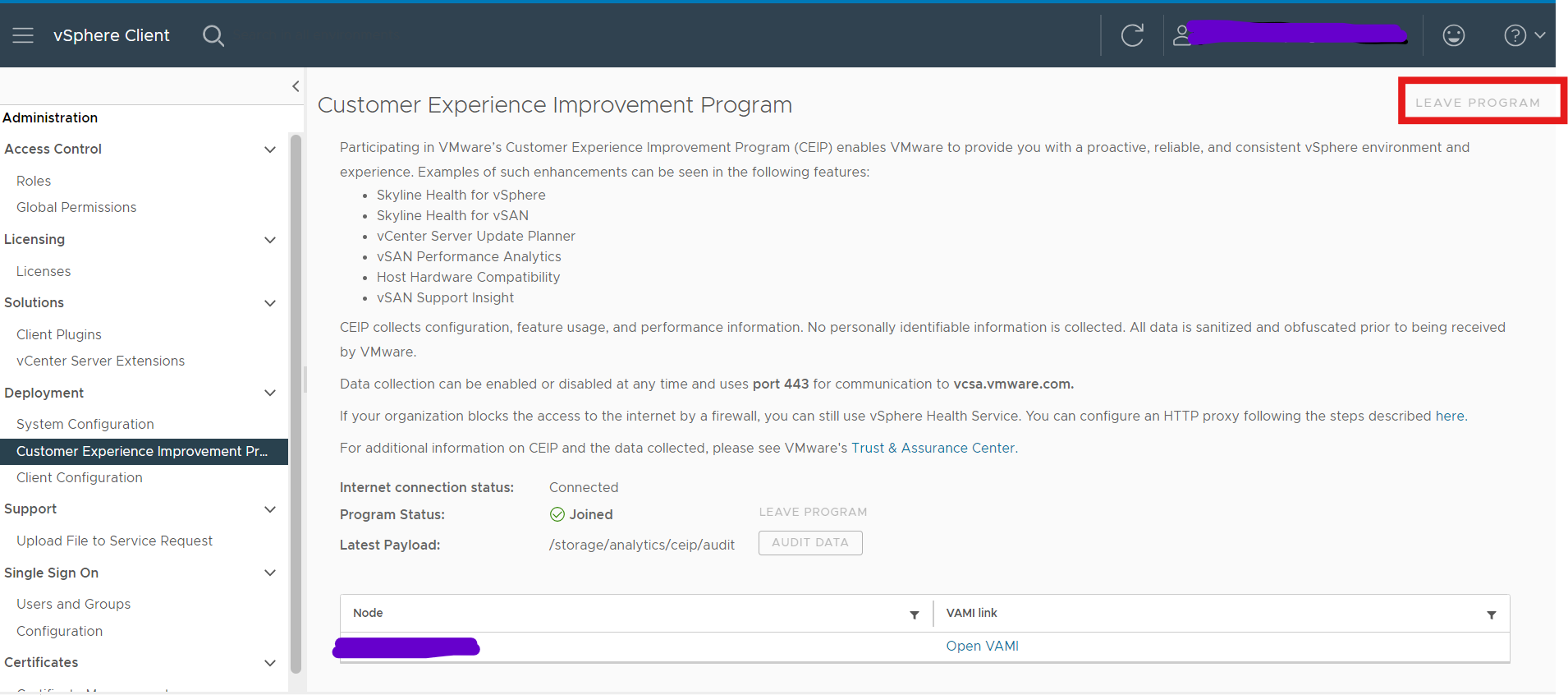Click the search magnifier icon
This screenshot has width=1568, height=695.
213,35
